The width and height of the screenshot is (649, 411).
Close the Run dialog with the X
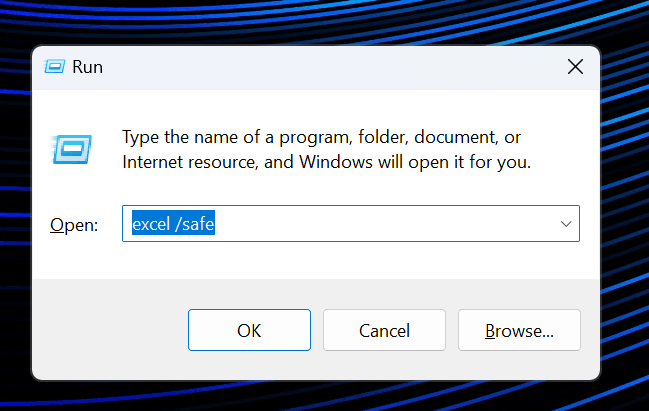tap(575, 68)
